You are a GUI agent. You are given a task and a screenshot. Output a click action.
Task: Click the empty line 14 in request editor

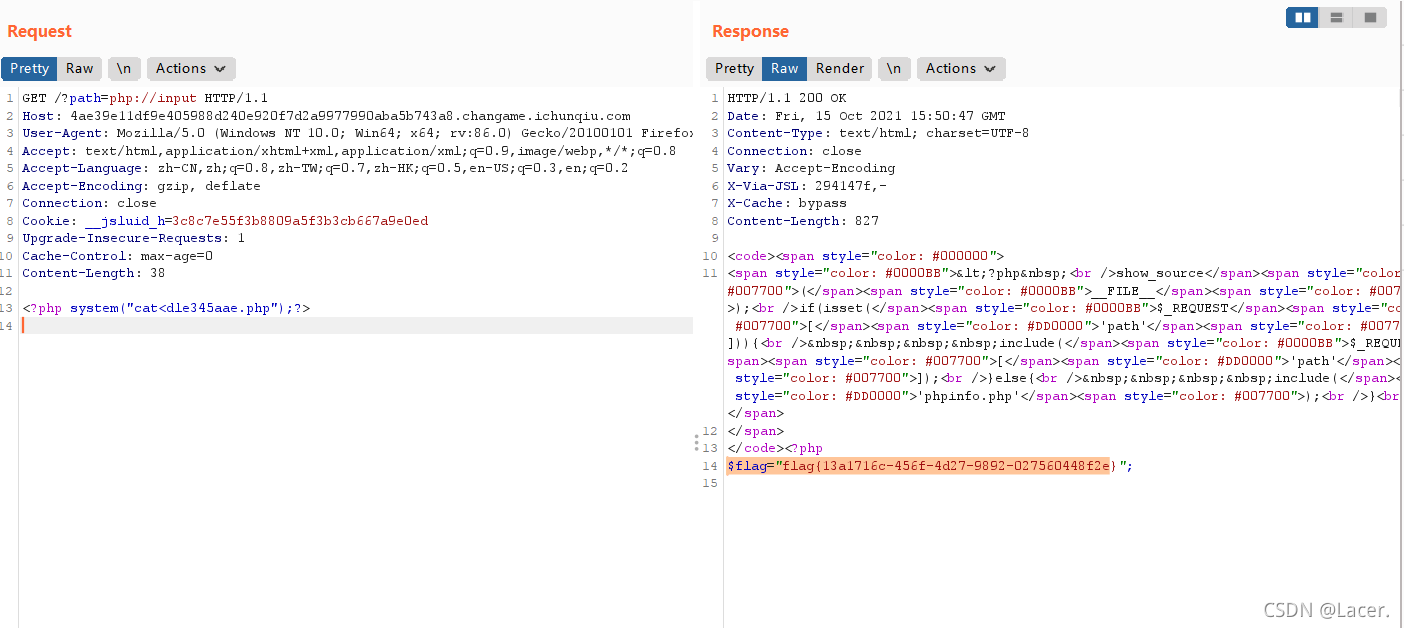(356, 326)
